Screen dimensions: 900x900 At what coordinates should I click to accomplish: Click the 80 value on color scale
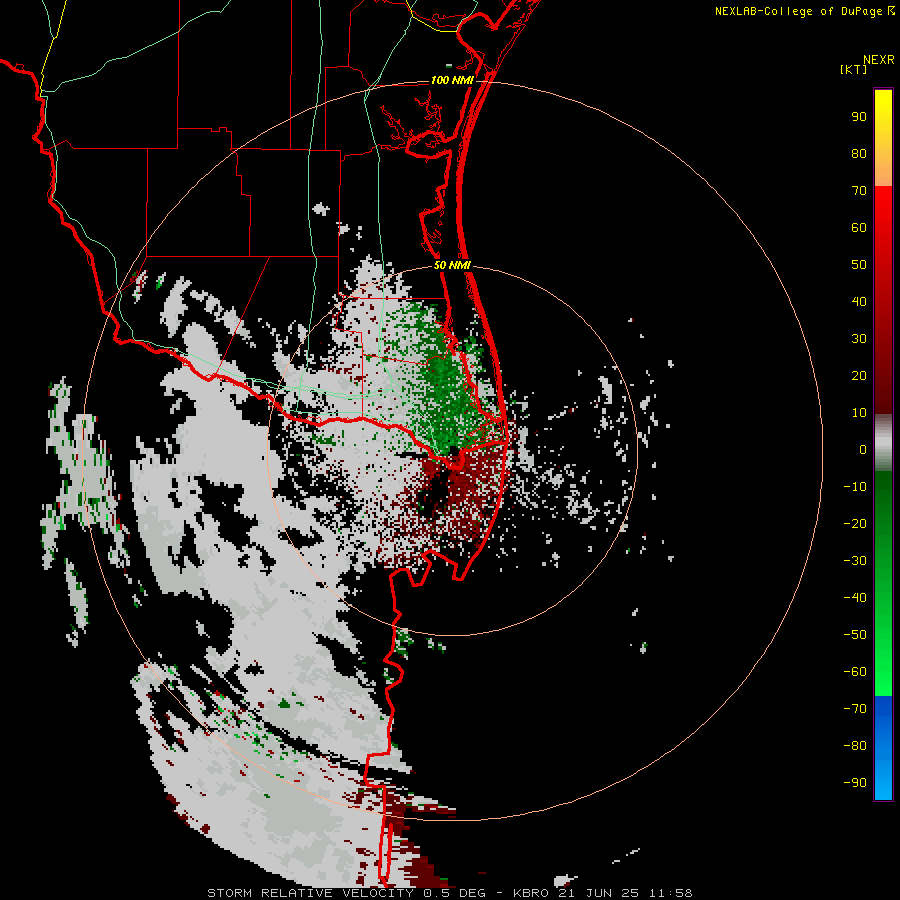pyautogui.click(x=859, y=153)
